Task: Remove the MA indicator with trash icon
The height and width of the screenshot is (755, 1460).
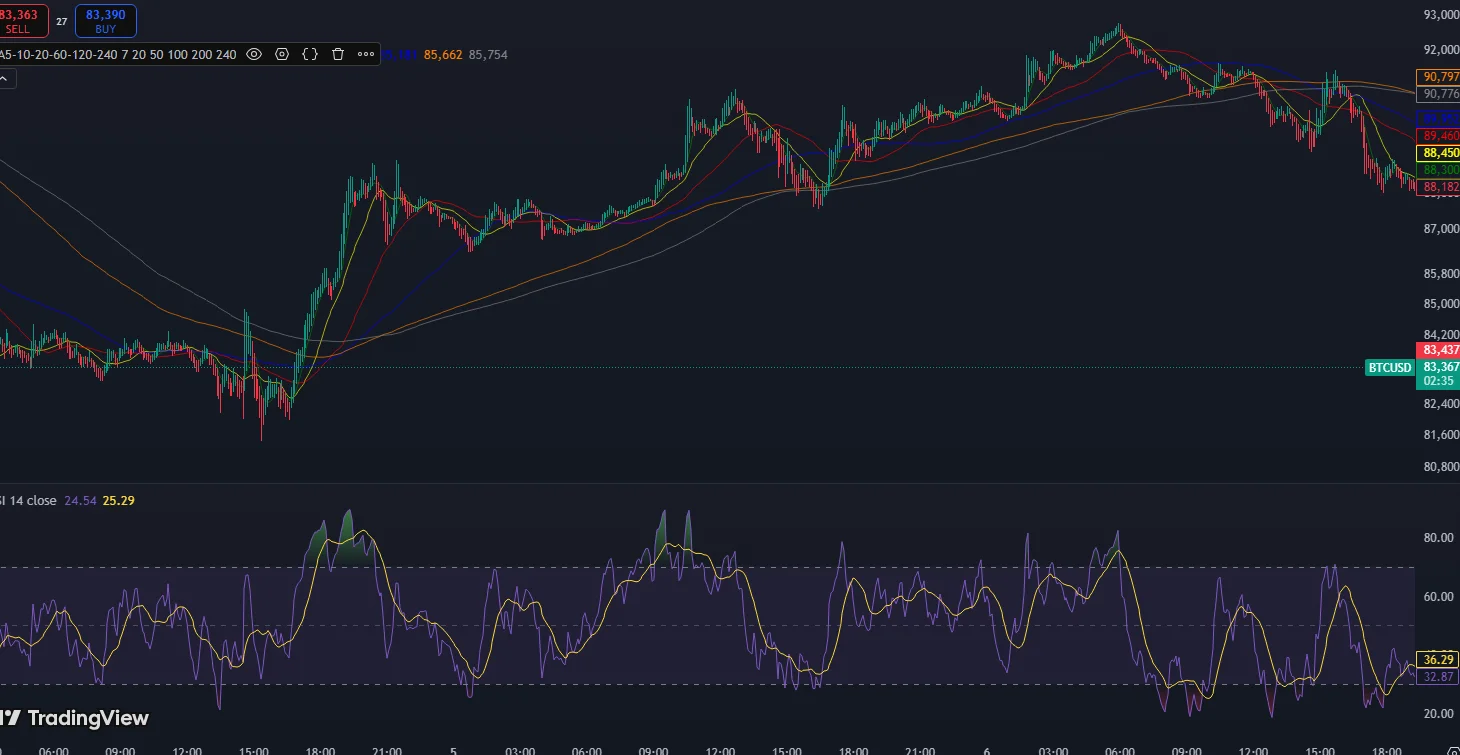Action: pyautogui.click(x=338, y=54)
